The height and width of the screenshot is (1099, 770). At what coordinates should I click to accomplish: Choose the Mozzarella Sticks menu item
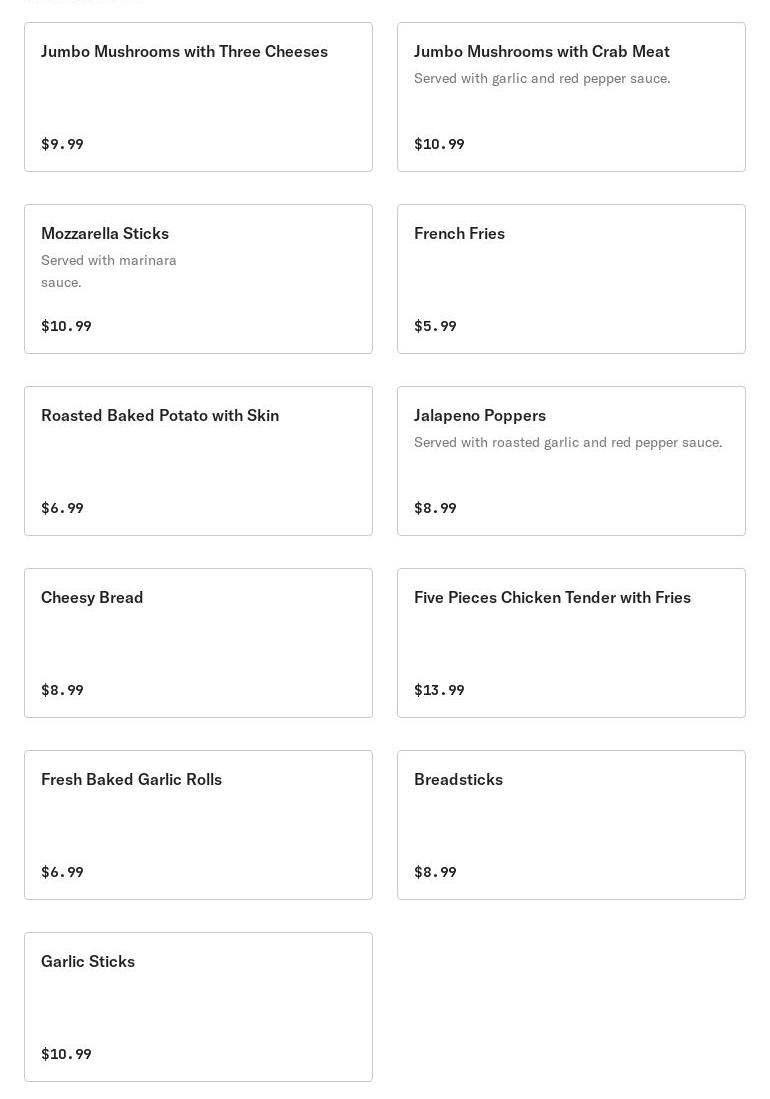click(198, 279)
